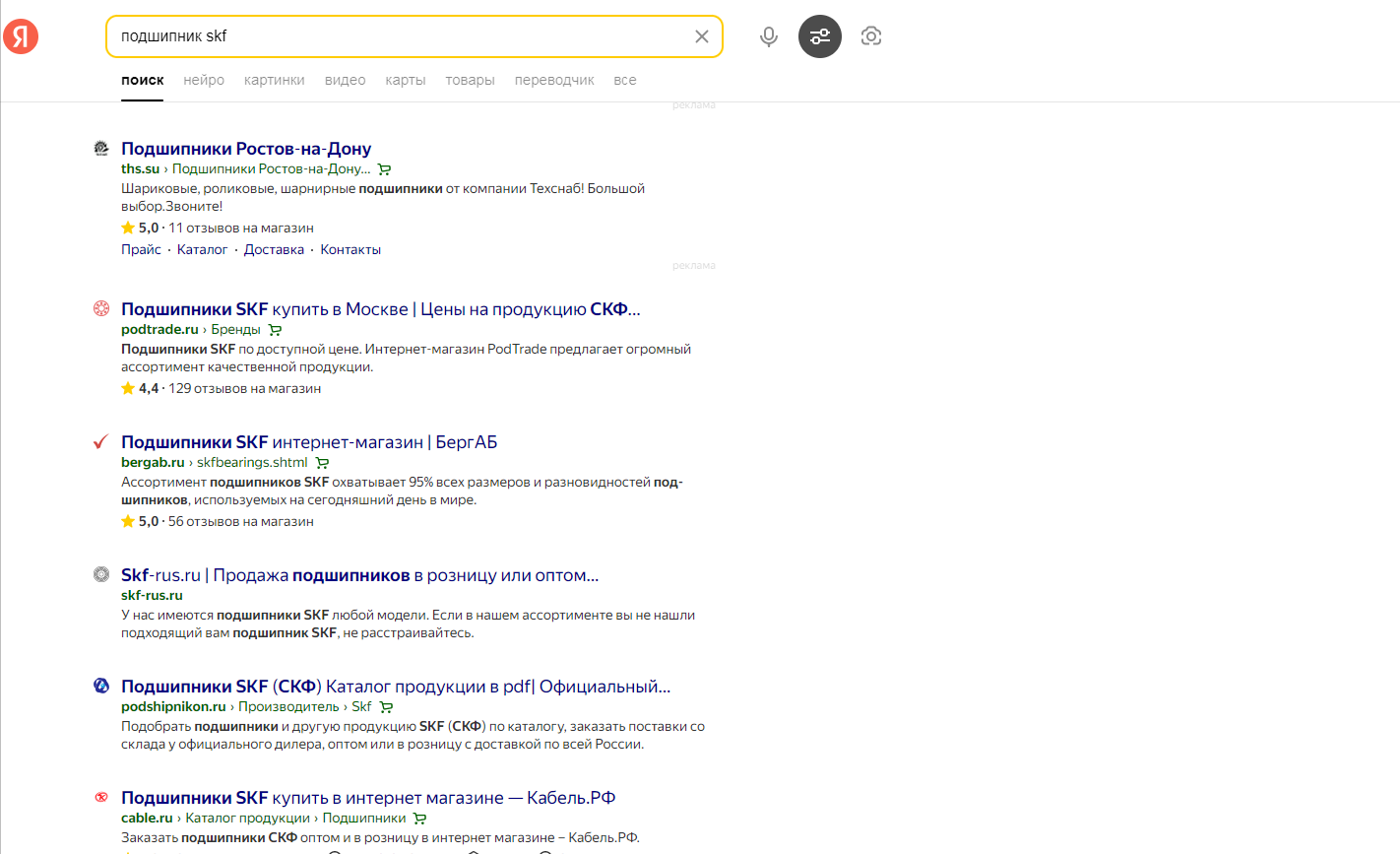
Task: Click '129 отзывов на магазин' reviews text
Action: (x=244, y=388)
